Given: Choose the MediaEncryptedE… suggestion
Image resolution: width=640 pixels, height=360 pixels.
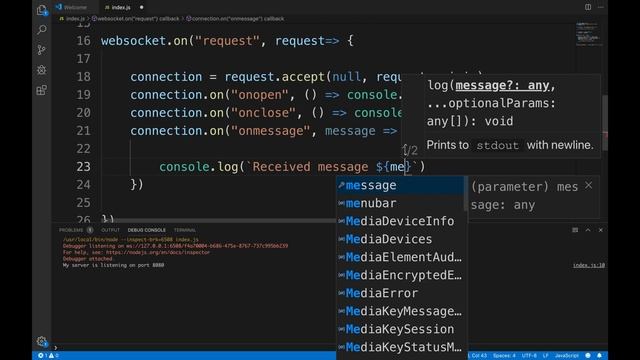Looking at the screenshot, I should pyautogui.click(x=400, y=275).
